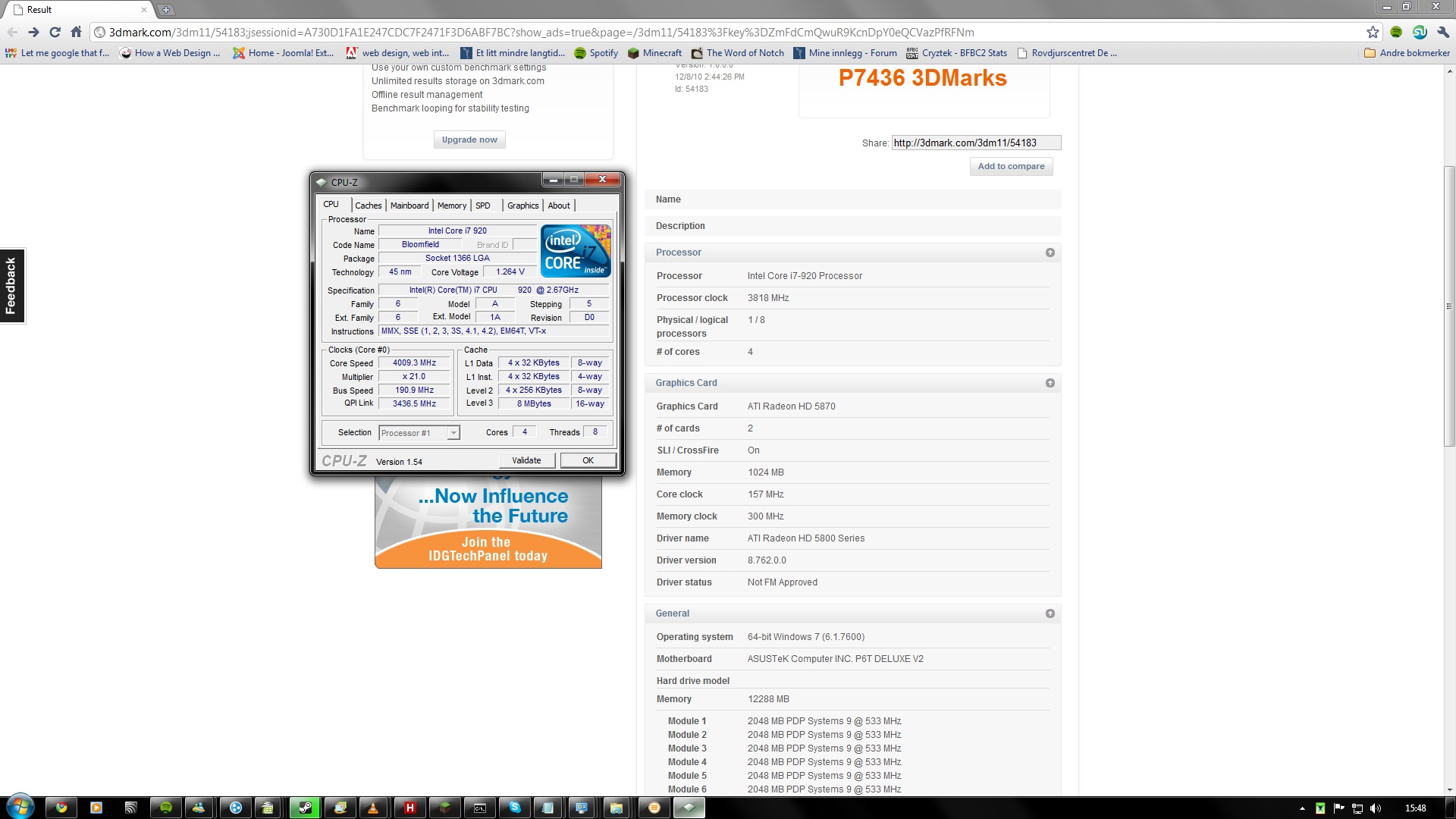This screenshot has width=1456, height=819.
Task: Click the system clock showing 15:48
Action: pyautogui.click(x=1415, y=808)
